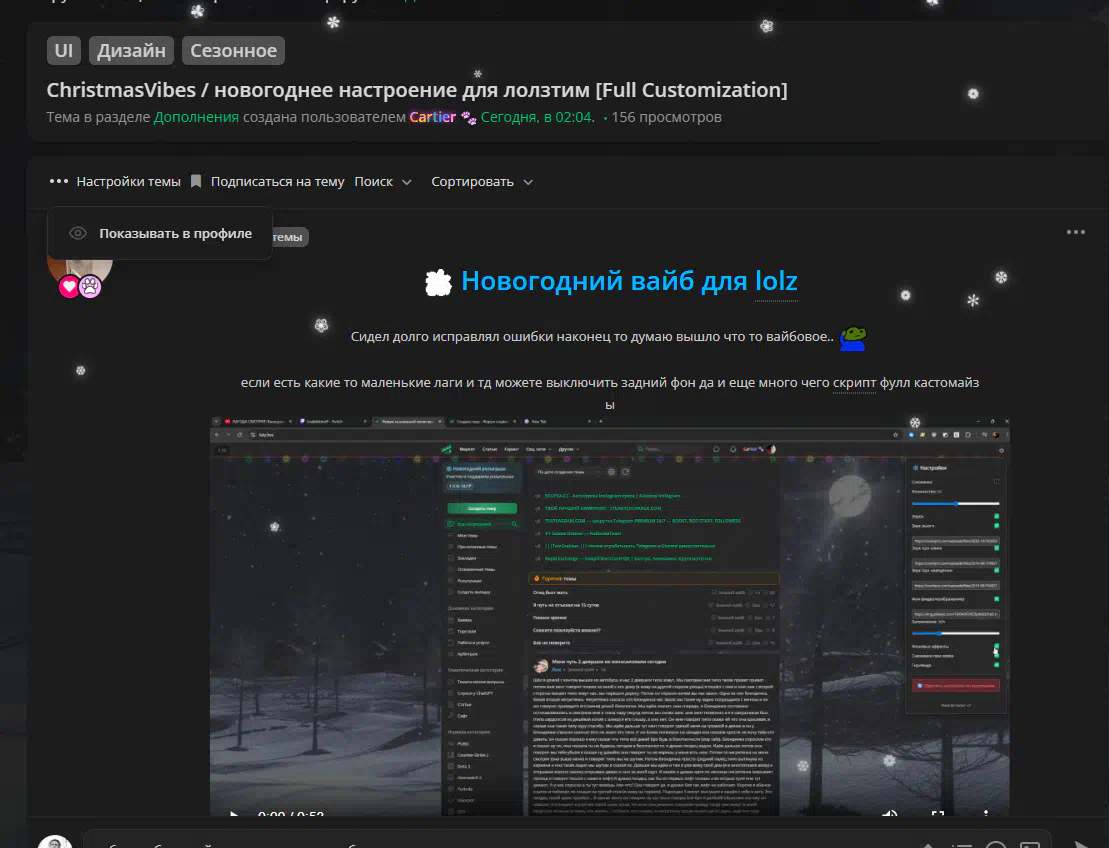Open Cartier's user profile link
1109x848 pixels.
pos(433,118)
